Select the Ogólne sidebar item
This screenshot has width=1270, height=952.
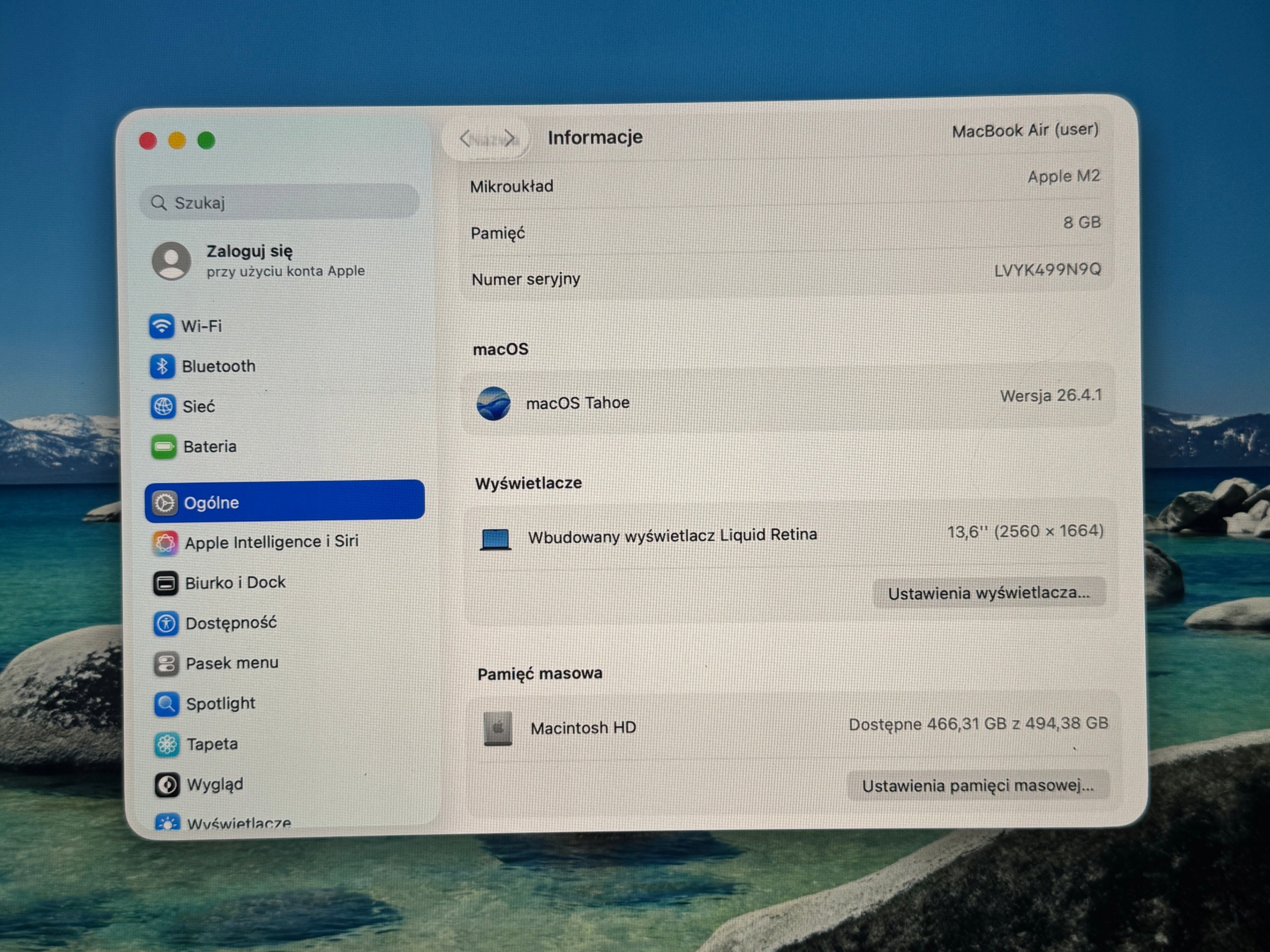point(285,502)
